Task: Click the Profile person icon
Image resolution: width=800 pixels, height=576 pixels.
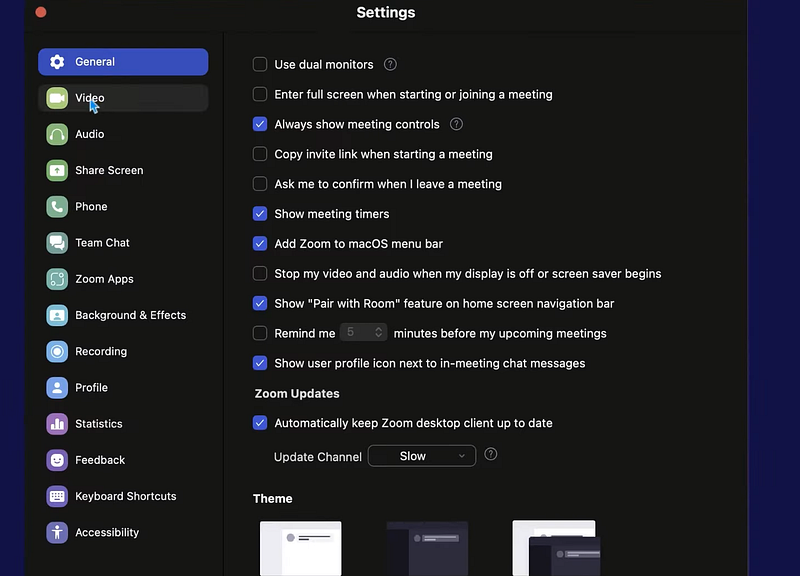Action: (57, 388)
